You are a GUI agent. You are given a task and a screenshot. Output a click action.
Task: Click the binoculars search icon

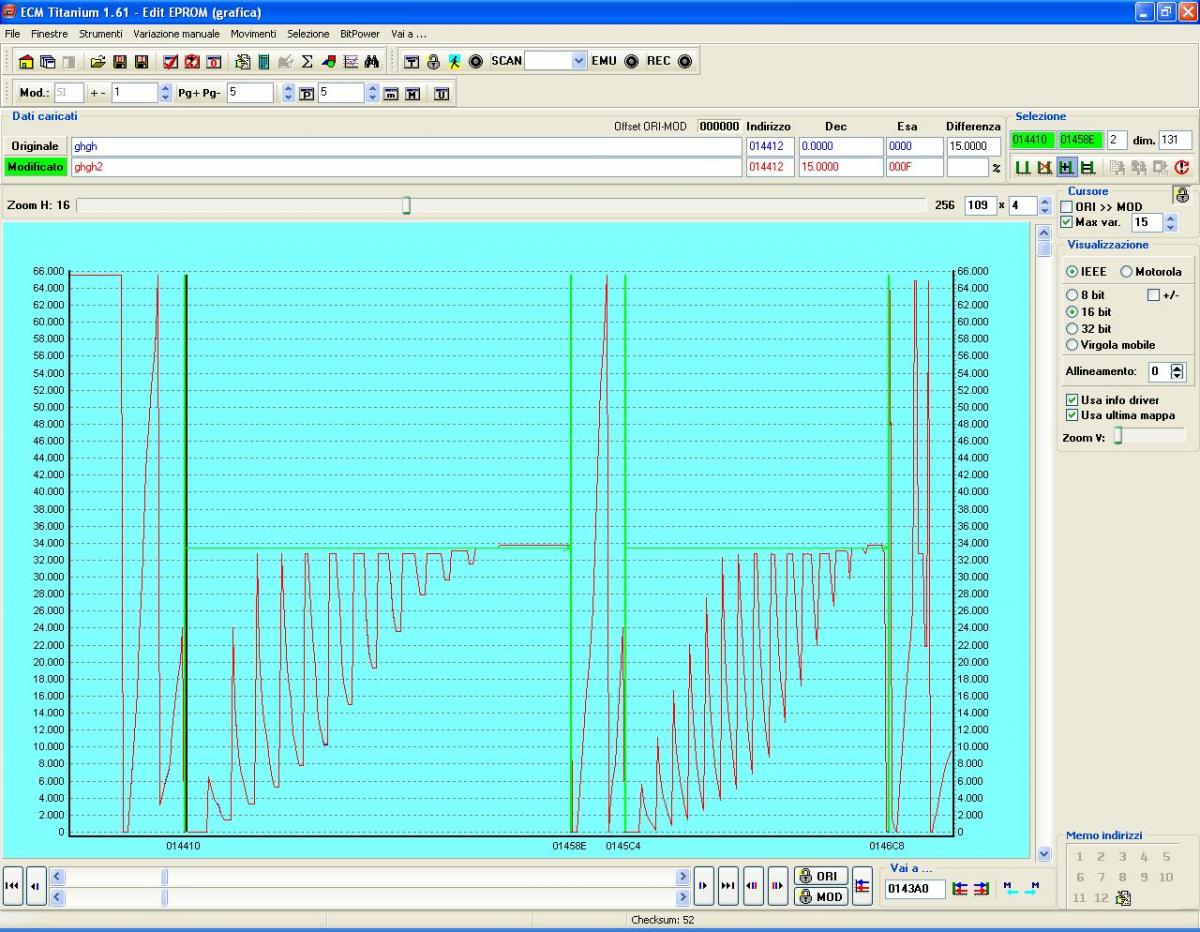pyautogui.click(x=372, y=62)
